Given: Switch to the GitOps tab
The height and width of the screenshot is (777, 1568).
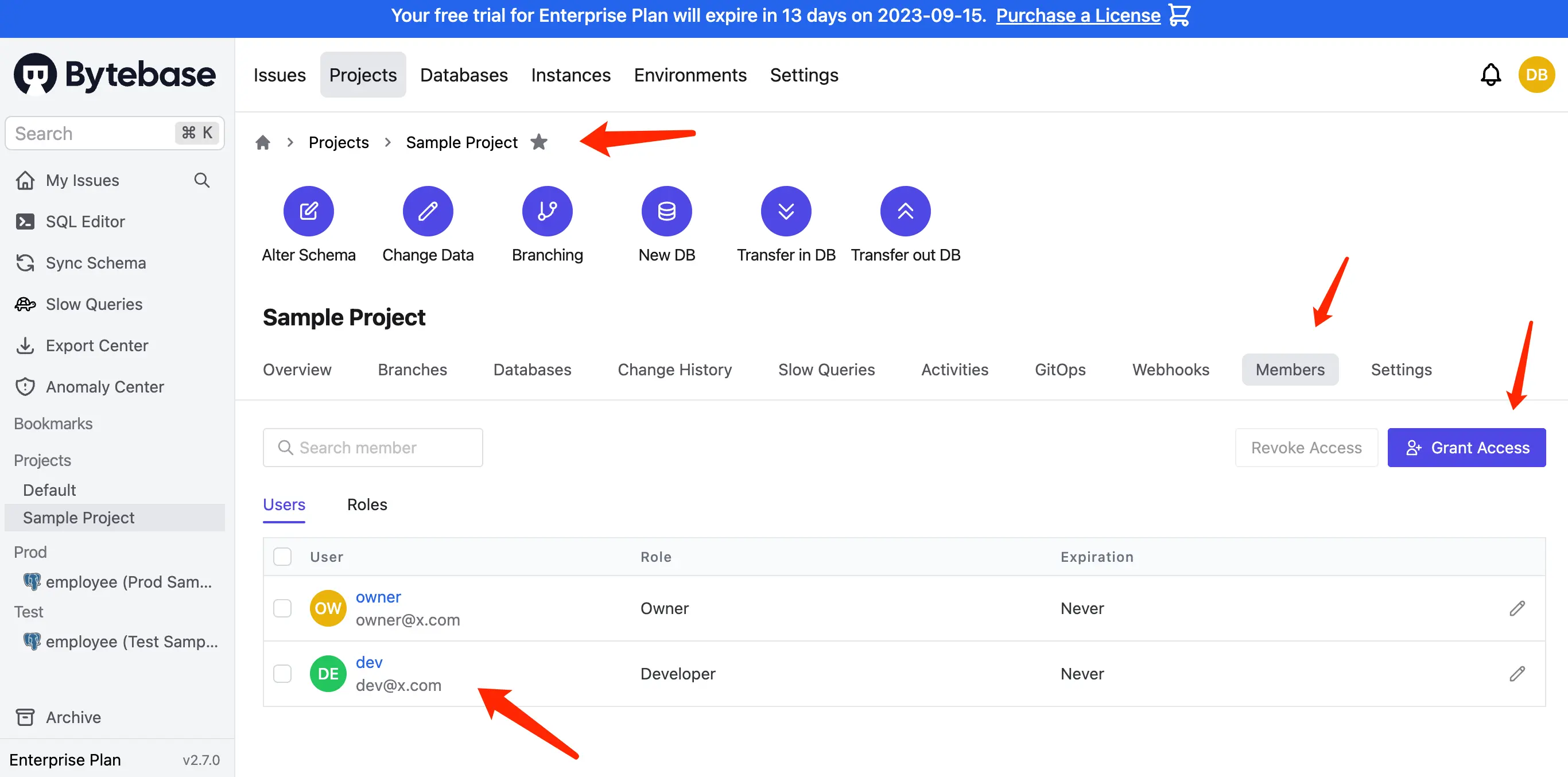Looking at the screenshot, I should 1059,370.
